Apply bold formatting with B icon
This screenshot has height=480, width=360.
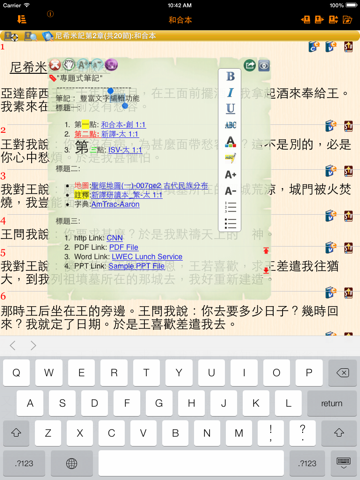point(230,76)
